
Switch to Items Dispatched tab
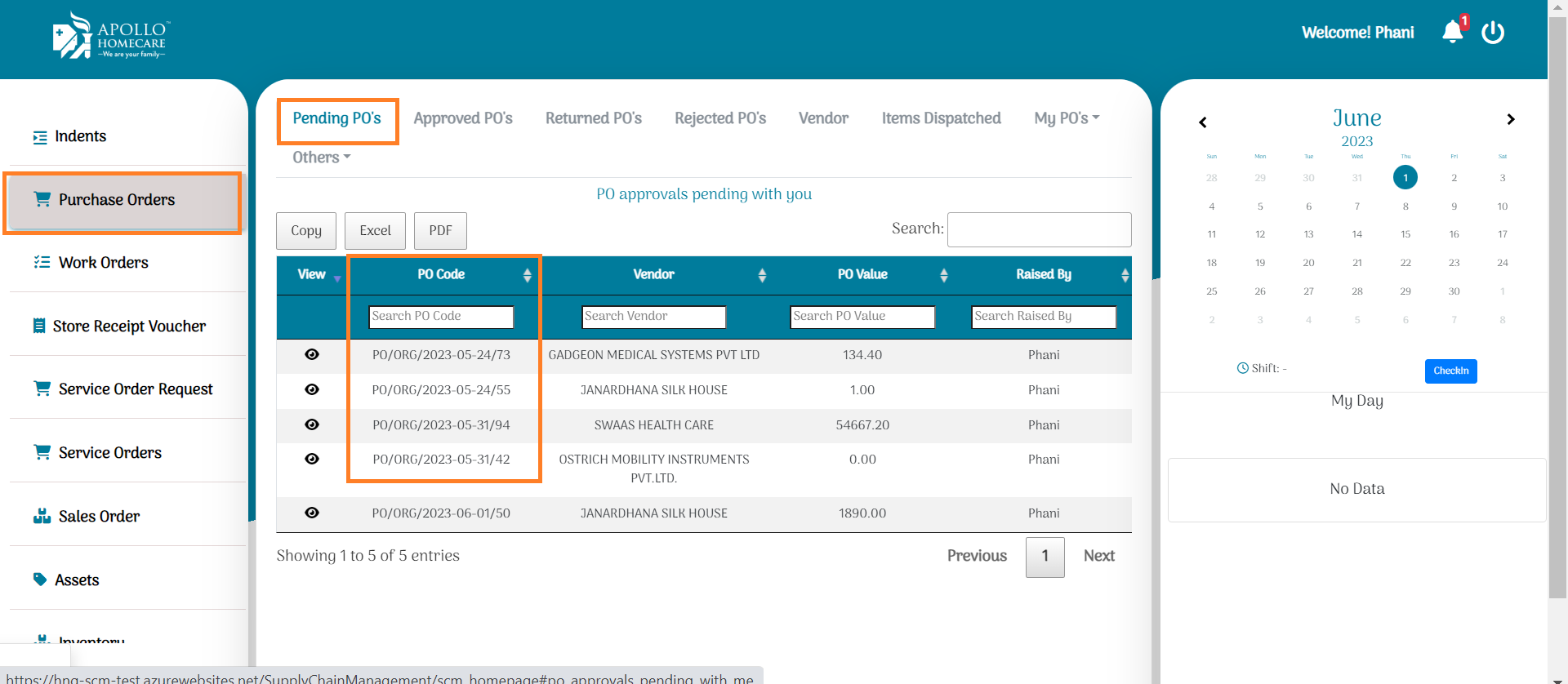coord(941,118)
